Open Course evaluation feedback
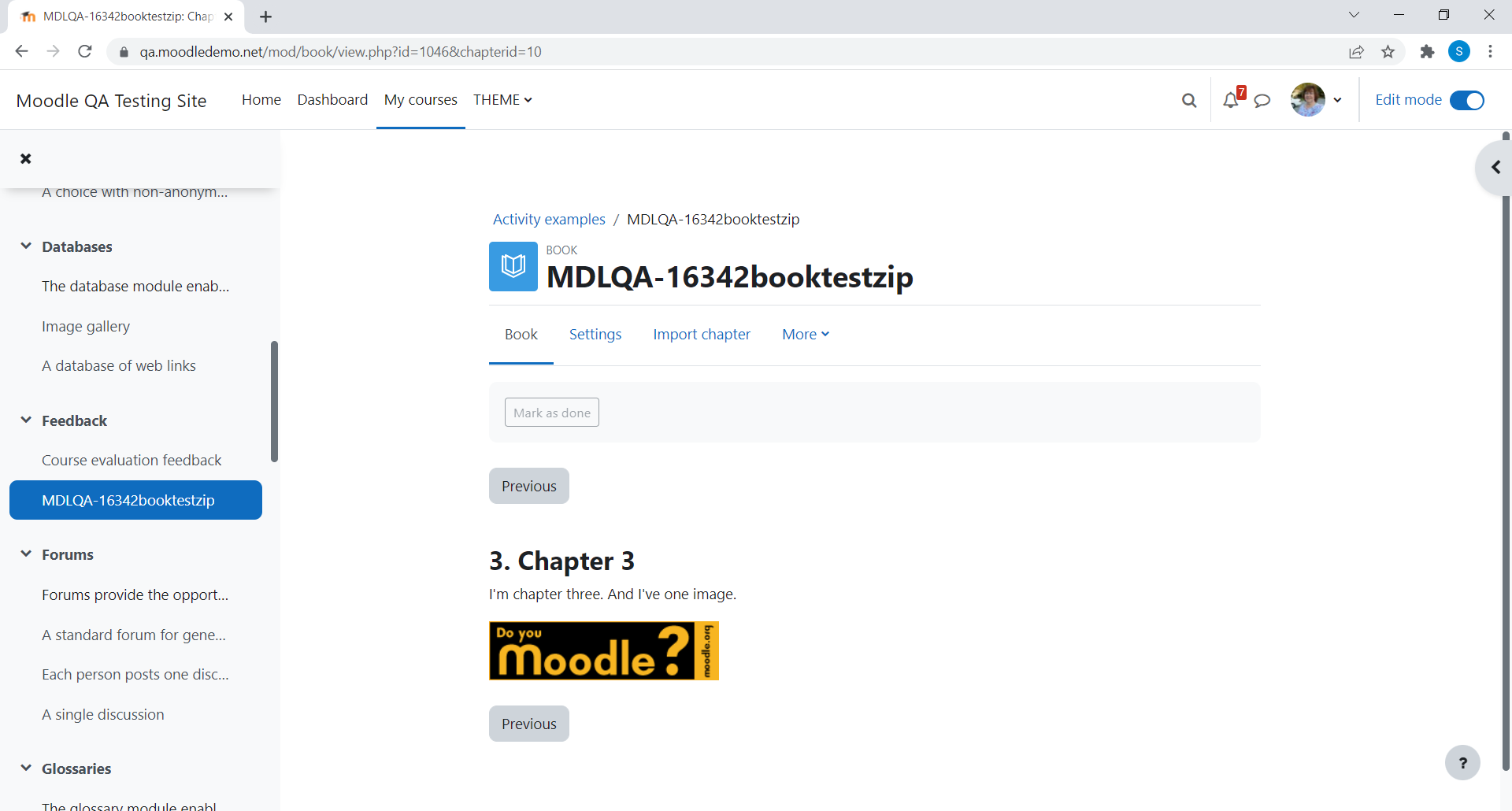This screenshot has height=811, width=1512. (x=132, y=460)
